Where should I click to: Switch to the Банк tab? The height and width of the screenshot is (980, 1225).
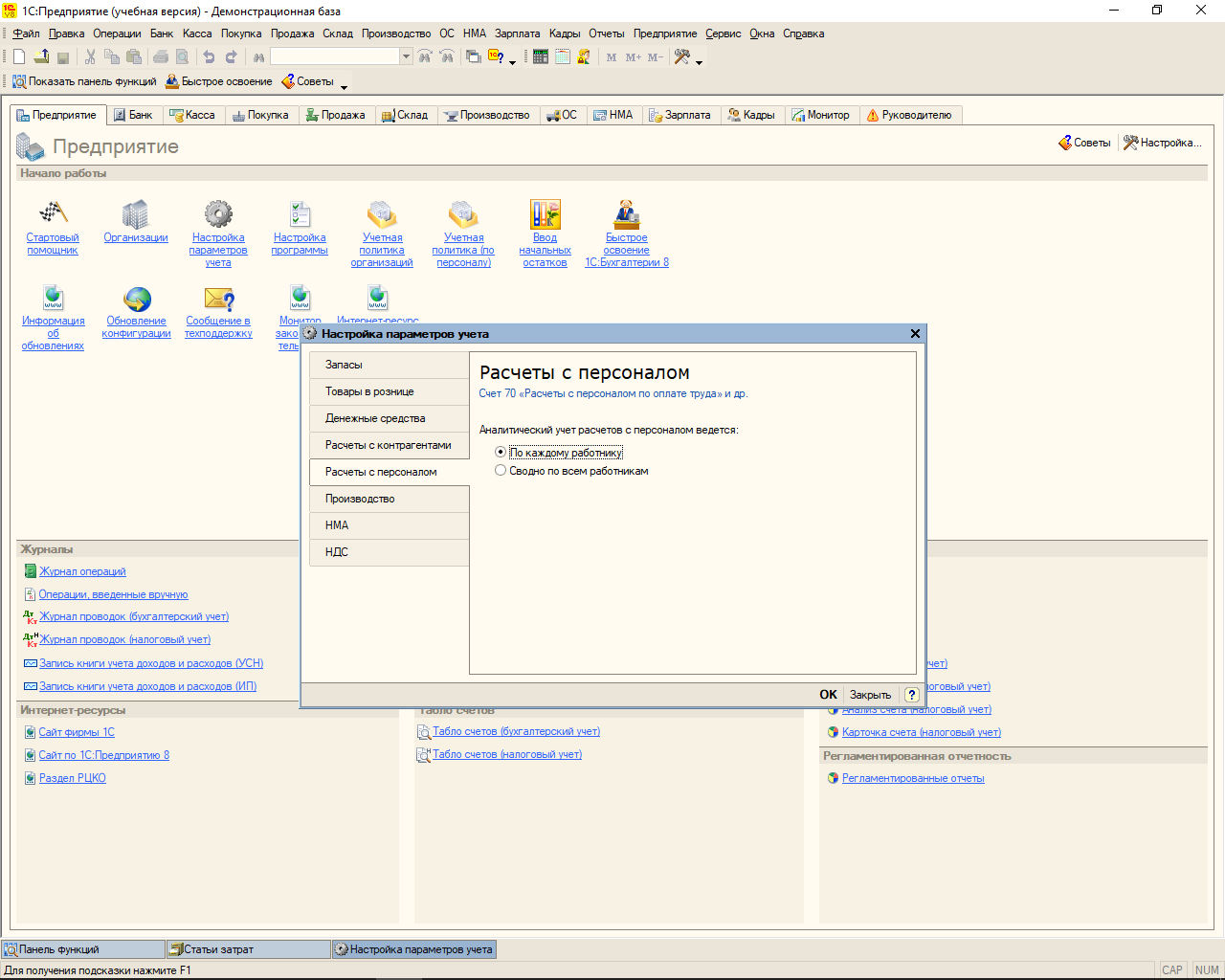point(133,115)
